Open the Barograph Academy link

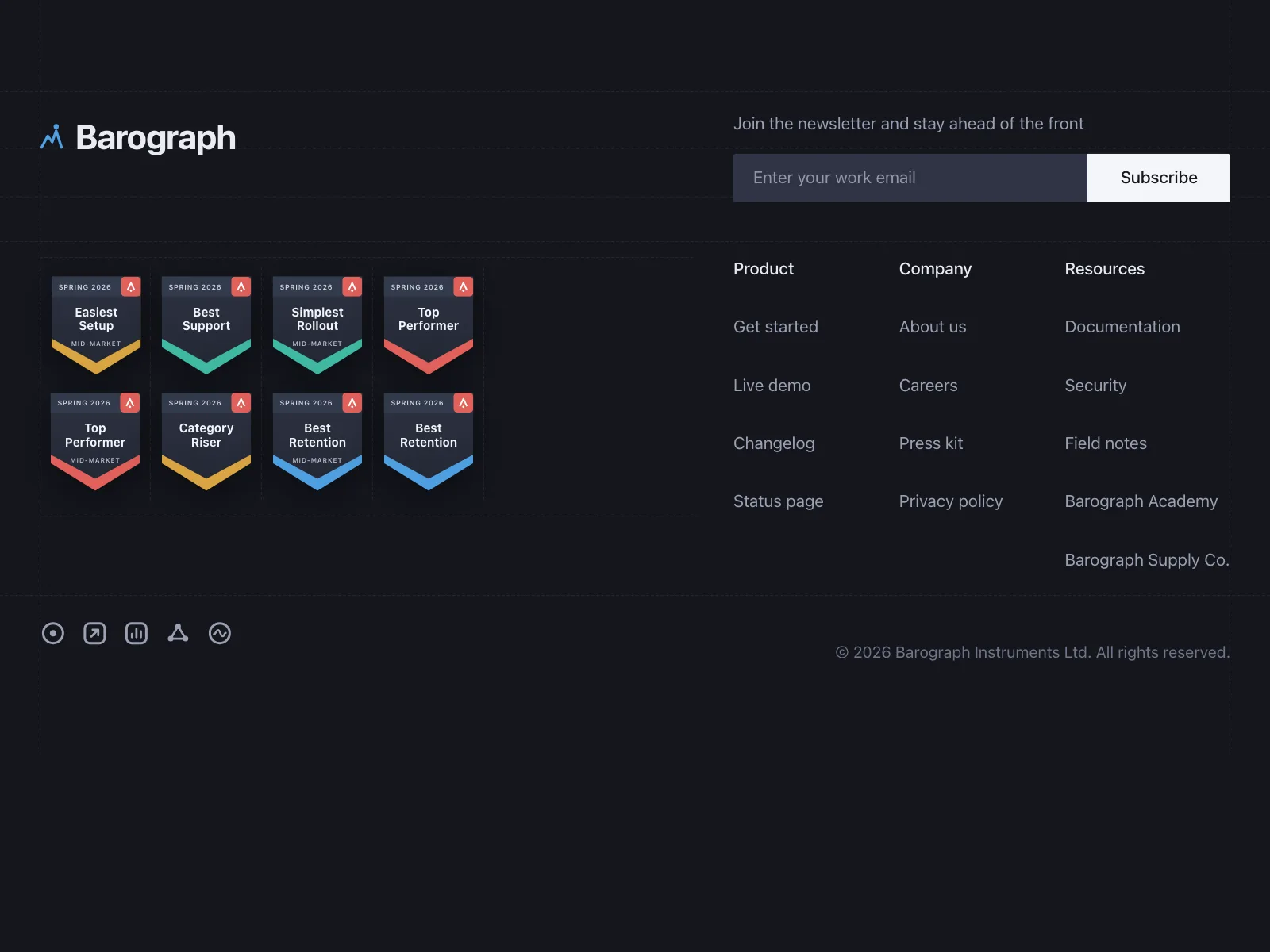1141,501
